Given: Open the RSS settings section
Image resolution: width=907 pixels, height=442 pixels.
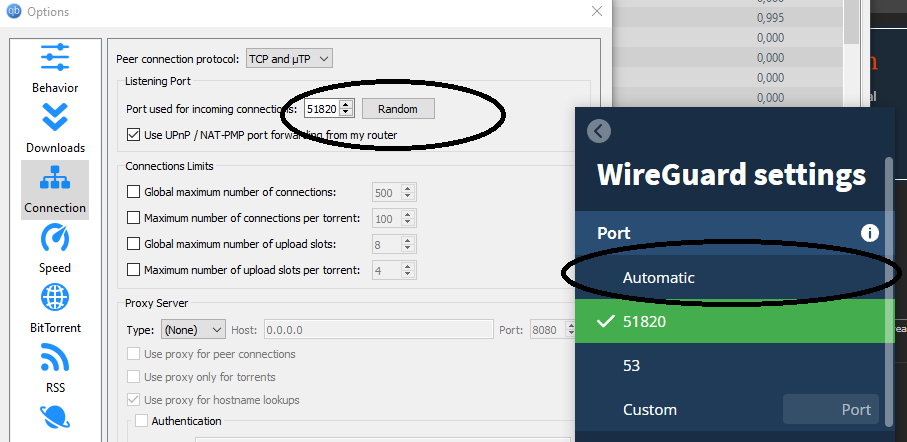Looking at the screenshot, I should coord(55,369).
